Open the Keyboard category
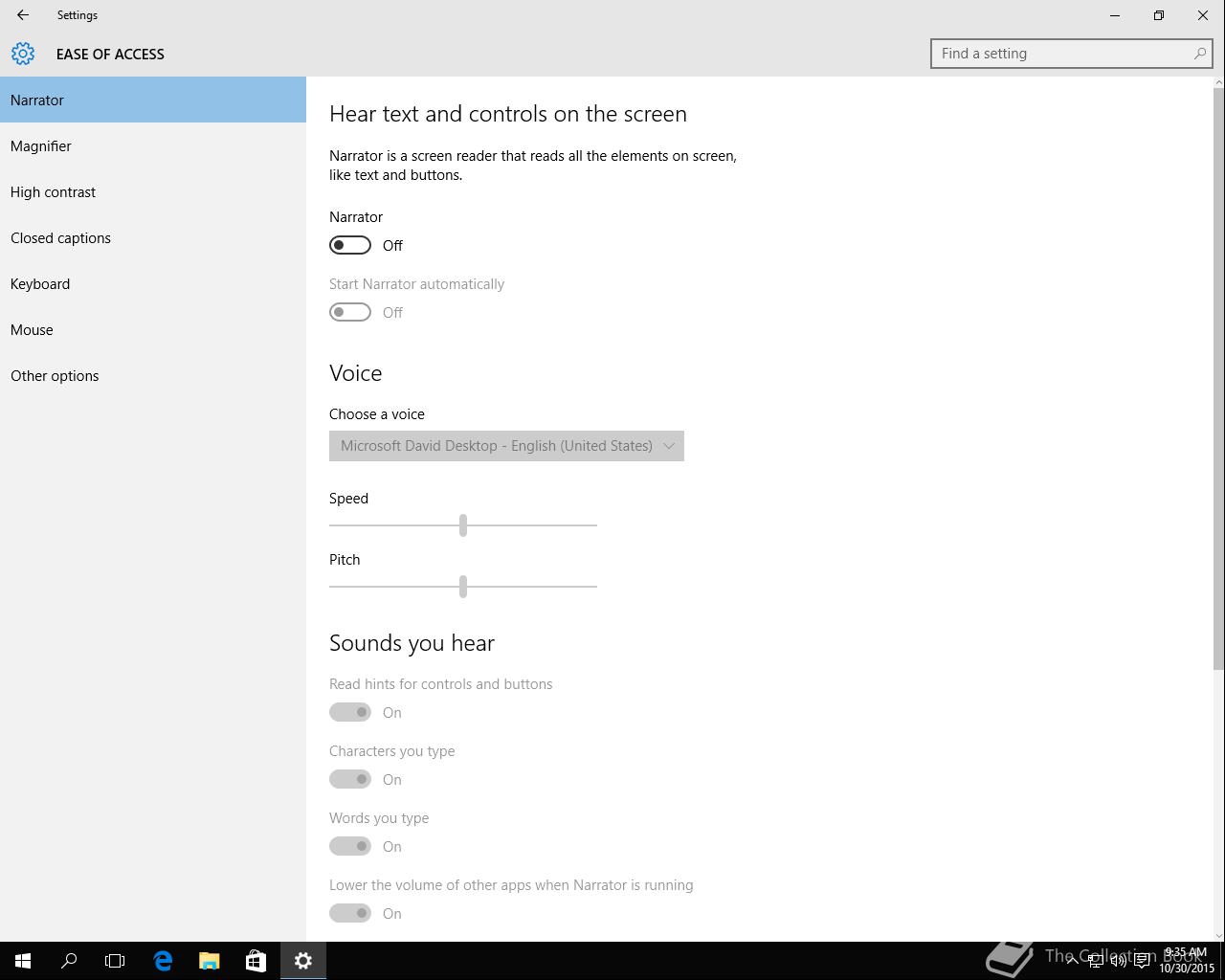 [153, 283]
